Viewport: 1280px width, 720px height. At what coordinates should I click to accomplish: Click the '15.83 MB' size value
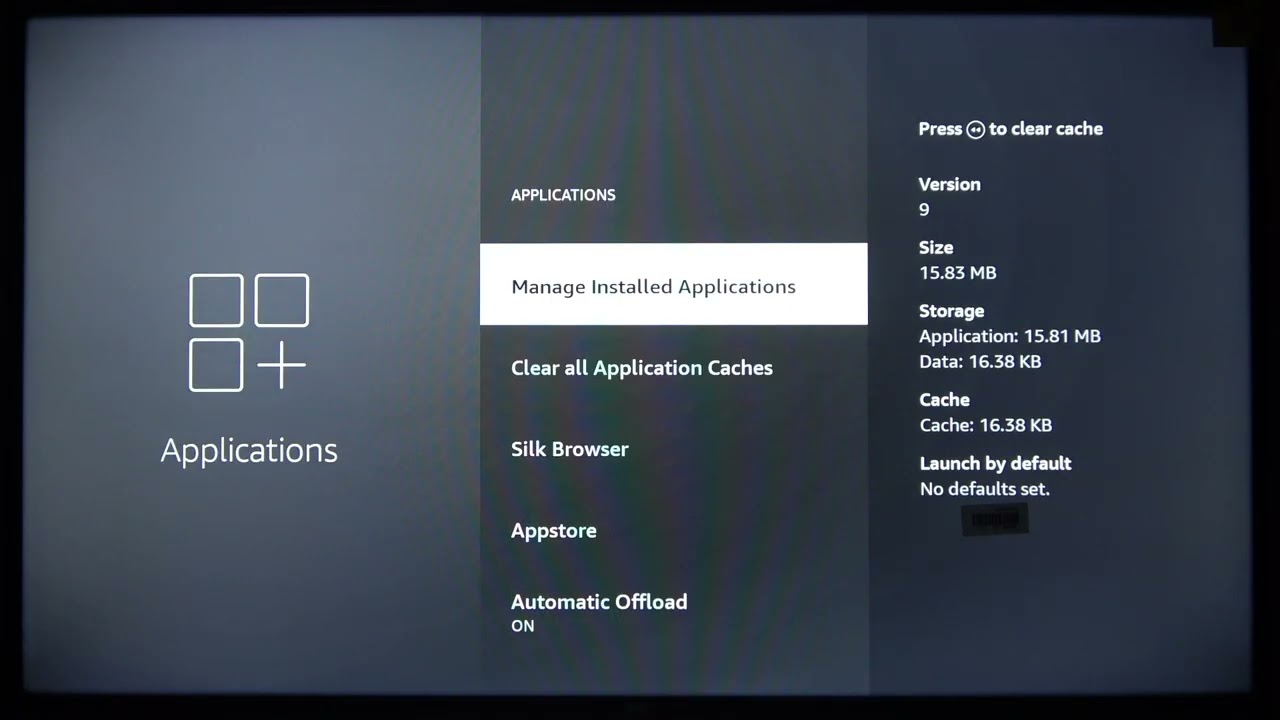pos(957,273)
